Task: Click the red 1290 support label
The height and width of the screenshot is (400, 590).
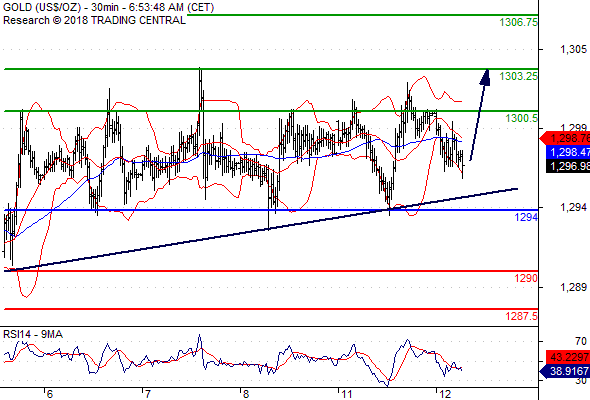Action: pyautogui.click(x=526, y=278)
